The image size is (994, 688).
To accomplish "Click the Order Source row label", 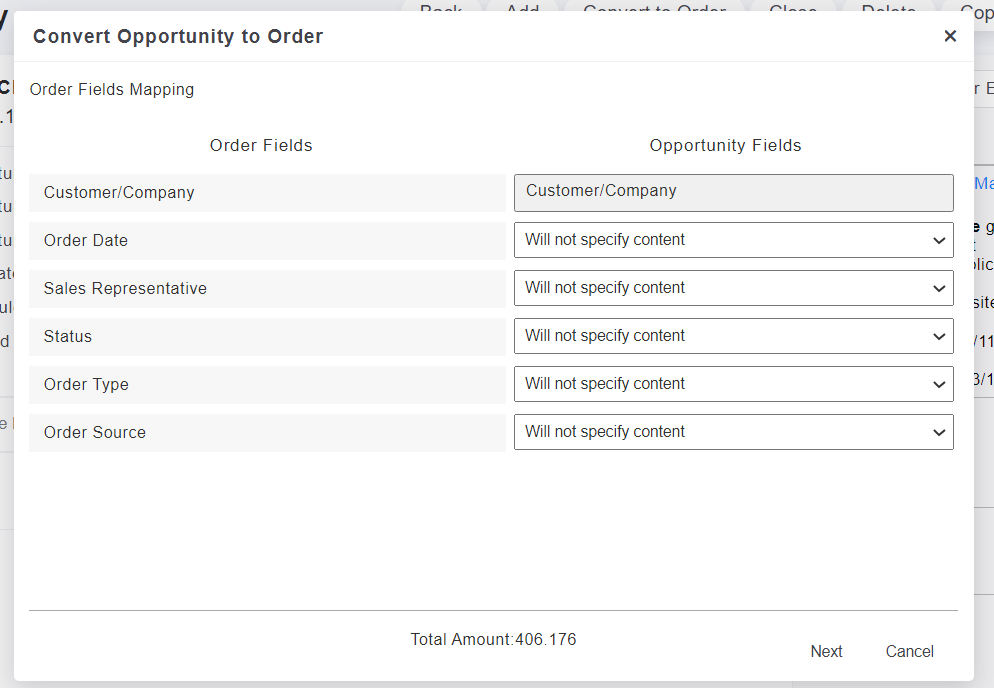I will [x=95, y=433].
